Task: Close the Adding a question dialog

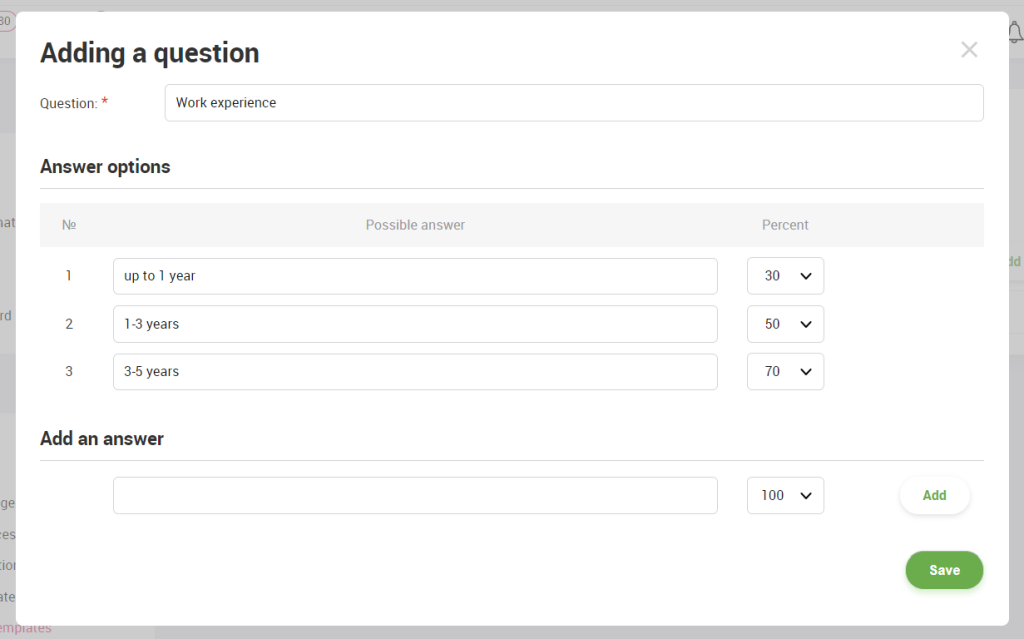Action: click(969, 50)
